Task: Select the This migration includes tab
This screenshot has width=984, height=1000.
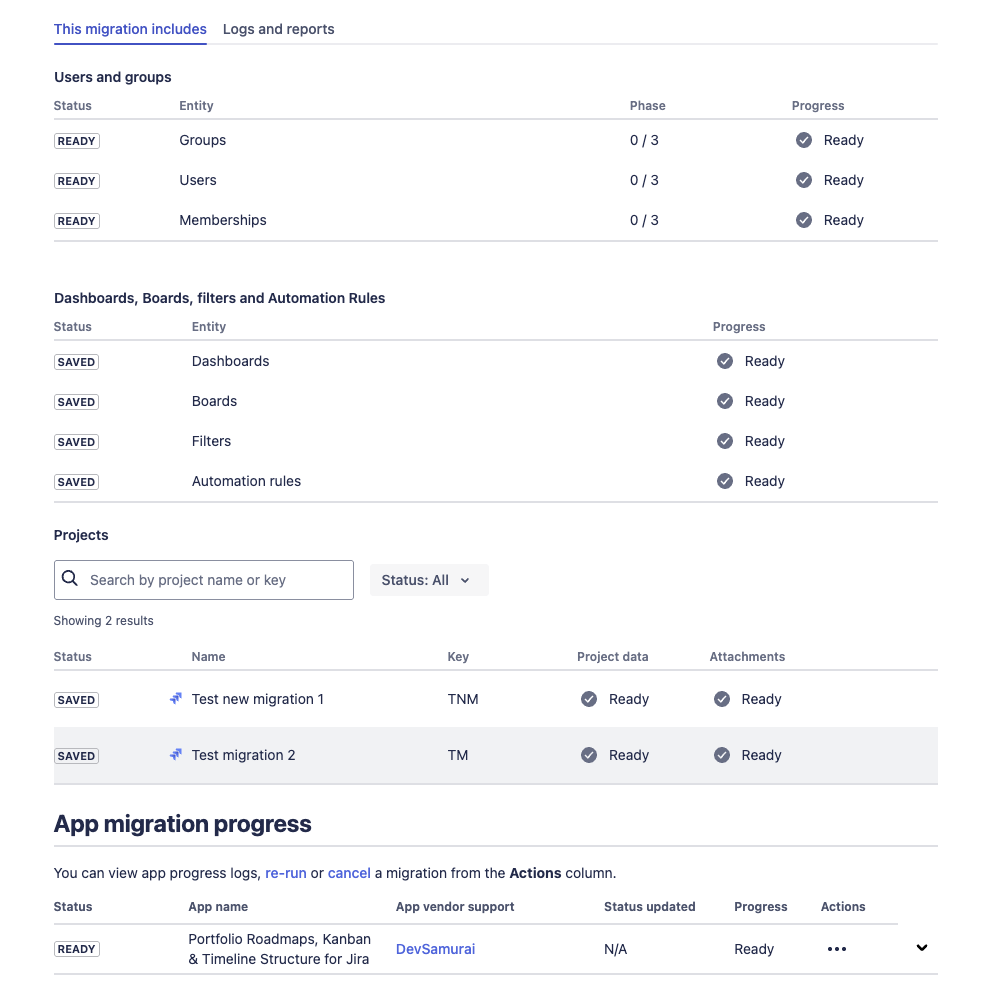Action: (x=130, y=29)
